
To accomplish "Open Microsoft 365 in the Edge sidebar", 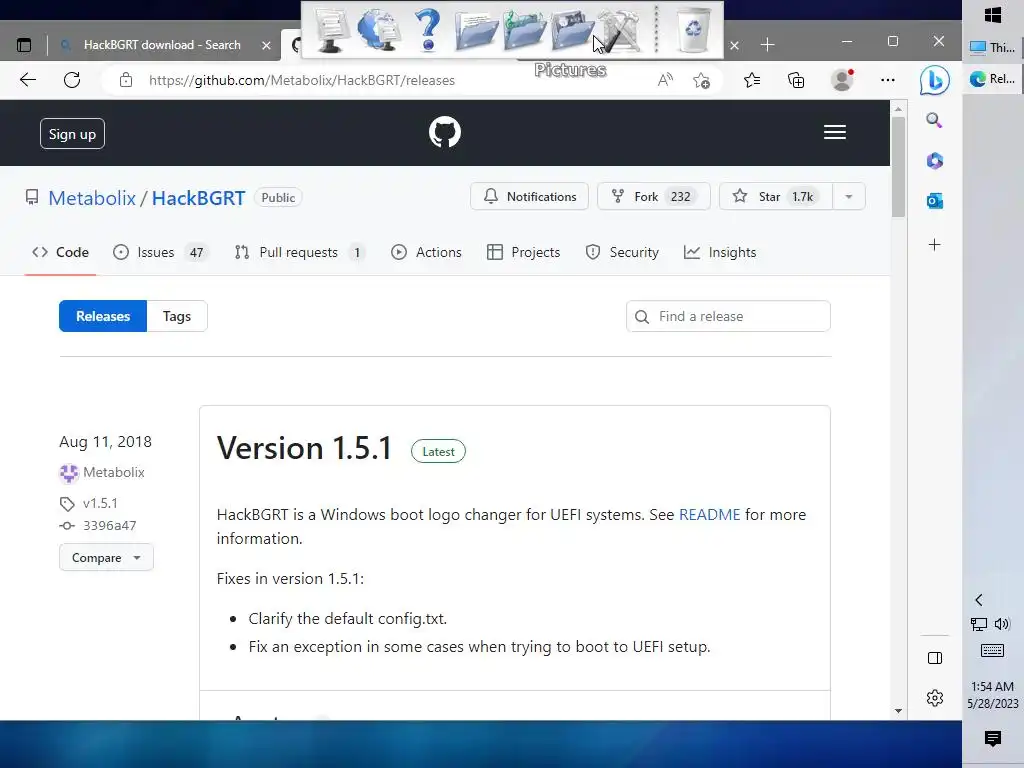I will click(935, 161).
